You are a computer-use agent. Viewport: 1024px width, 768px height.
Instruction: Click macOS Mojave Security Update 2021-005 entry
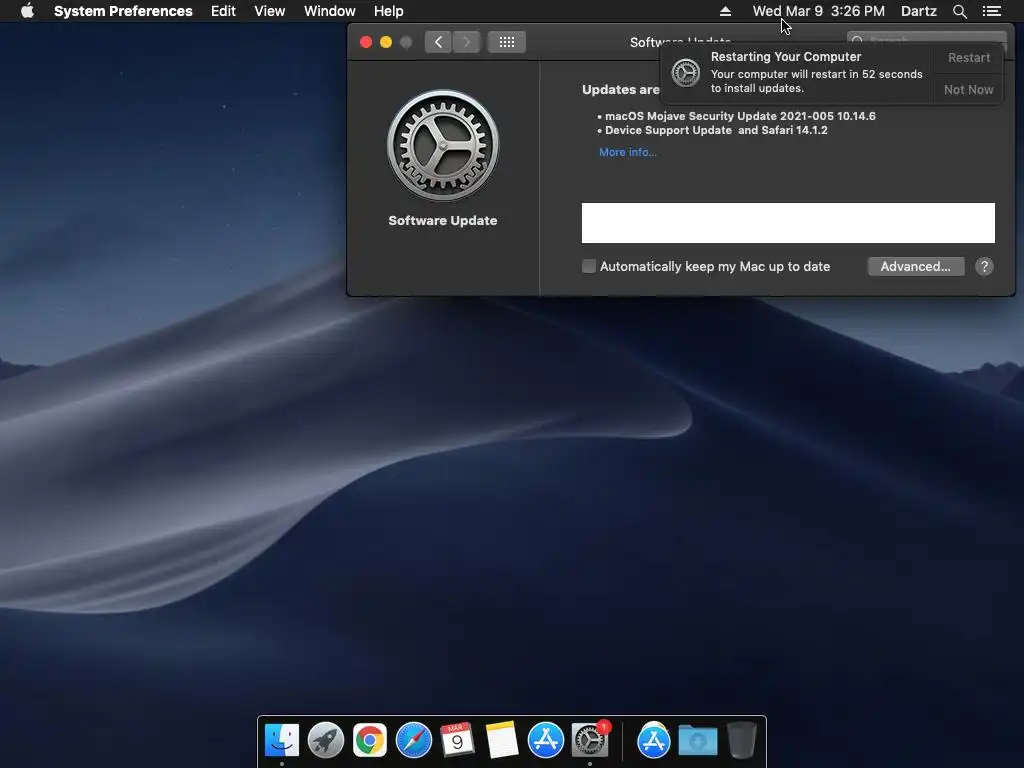click(x=740, y=116)
